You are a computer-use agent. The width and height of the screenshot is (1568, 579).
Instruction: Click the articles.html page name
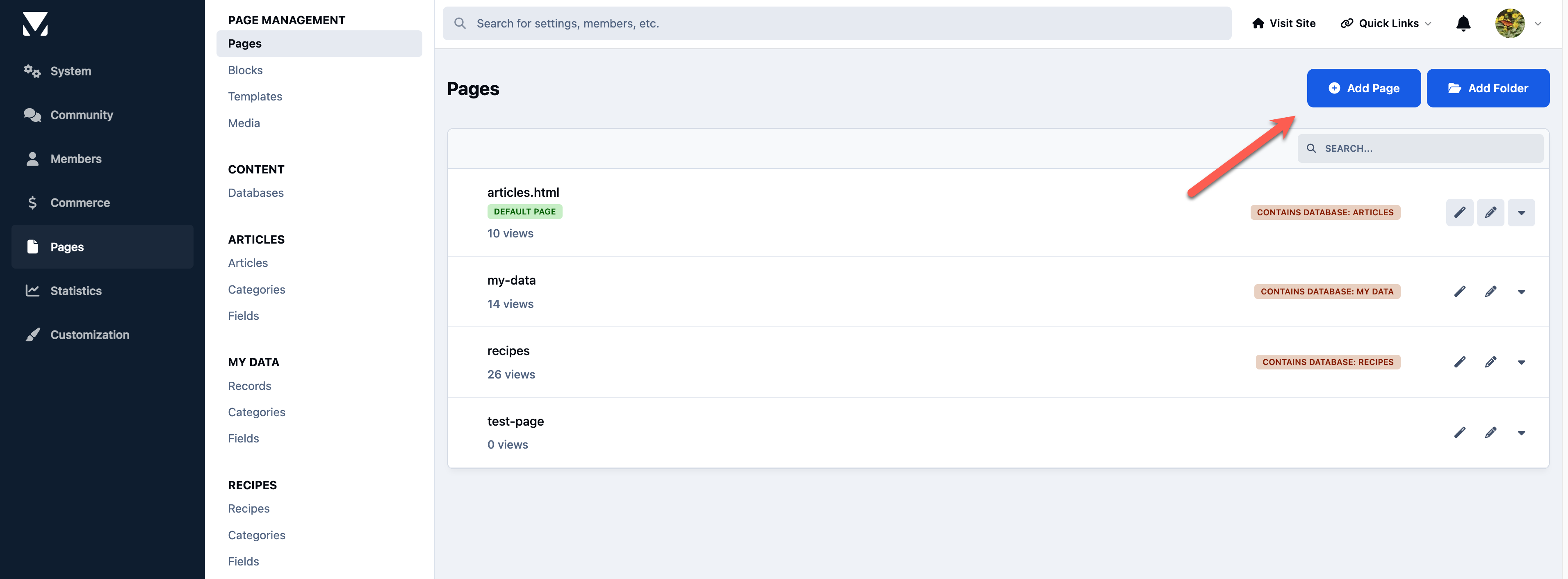[x=523, y=192]
